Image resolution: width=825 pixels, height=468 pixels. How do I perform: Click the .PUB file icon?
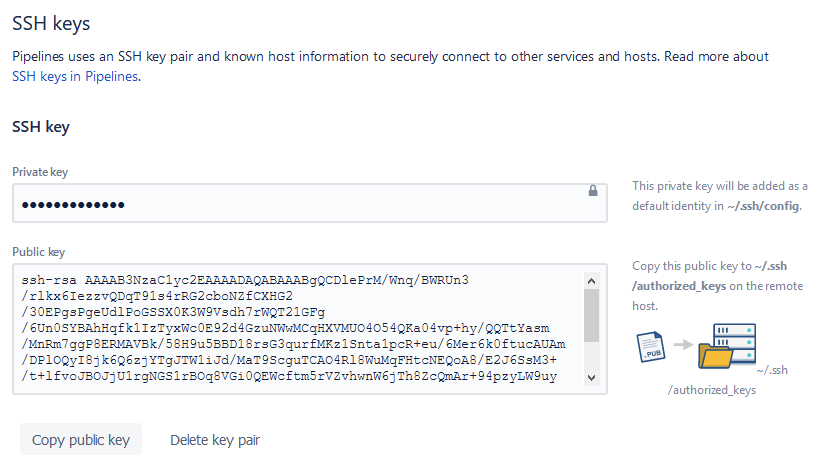pos(650,346)
